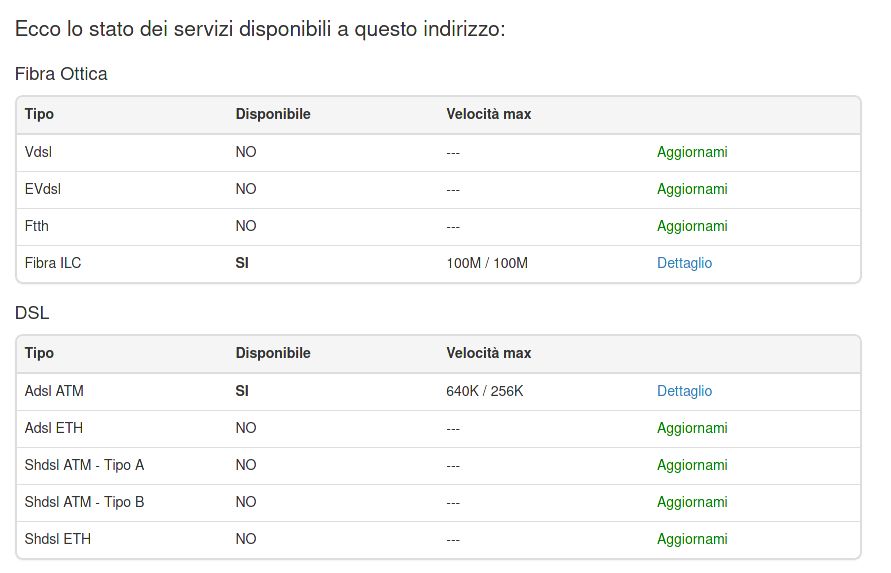Click Aggiornami link in the Shdsl ETH row
The image size is (891, 573).
pyautogui.click(x=692, y=540)
